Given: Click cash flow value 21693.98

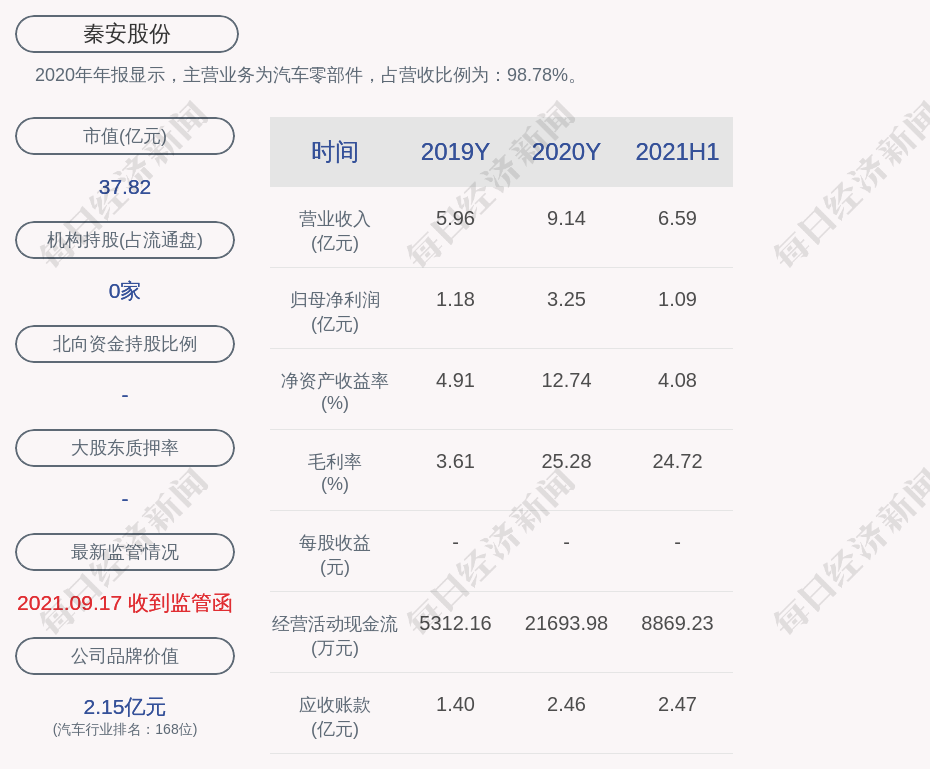Looking at the screenshot, I should [x=566, y=623].
